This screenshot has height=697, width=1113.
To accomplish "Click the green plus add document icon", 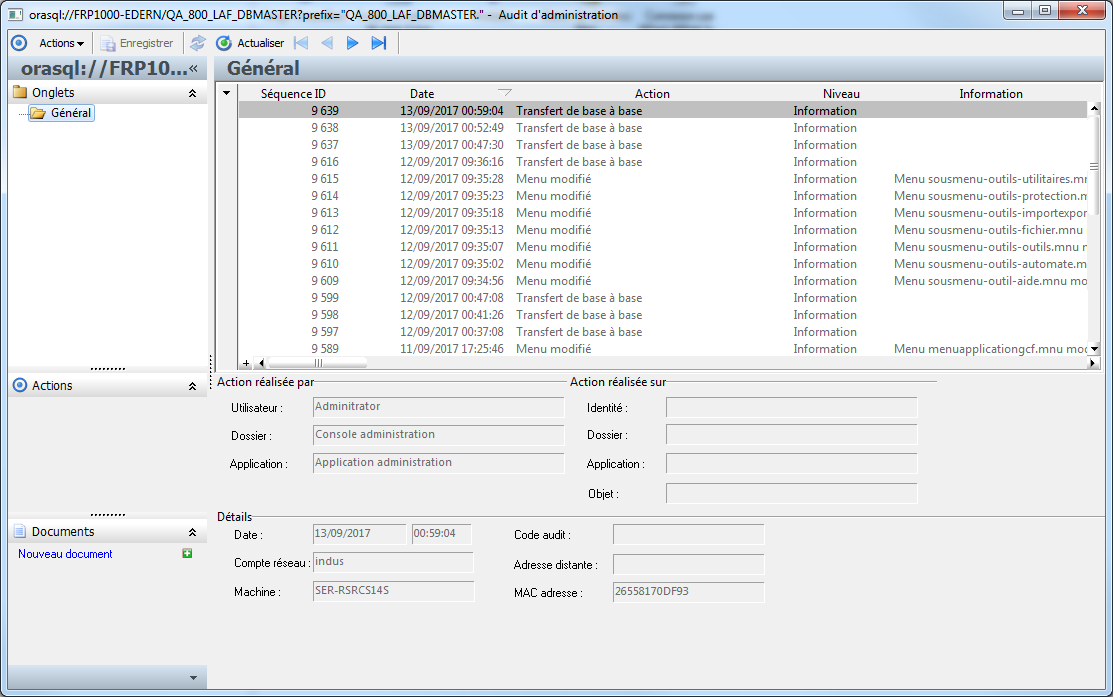I will coord(187,554).
